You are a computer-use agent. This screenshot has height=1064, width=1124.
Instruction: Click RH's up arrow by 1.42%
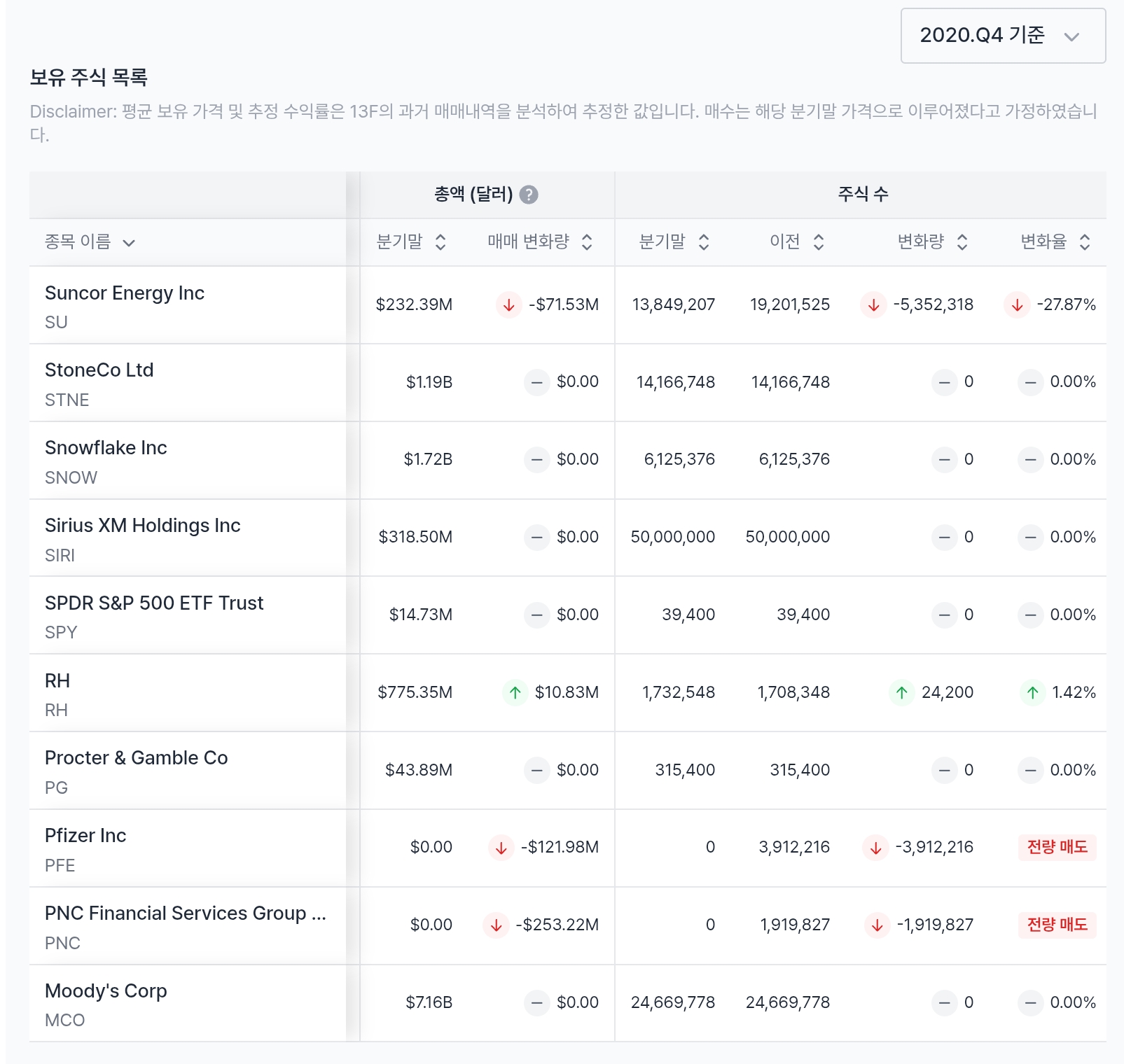pos(1032,693)
